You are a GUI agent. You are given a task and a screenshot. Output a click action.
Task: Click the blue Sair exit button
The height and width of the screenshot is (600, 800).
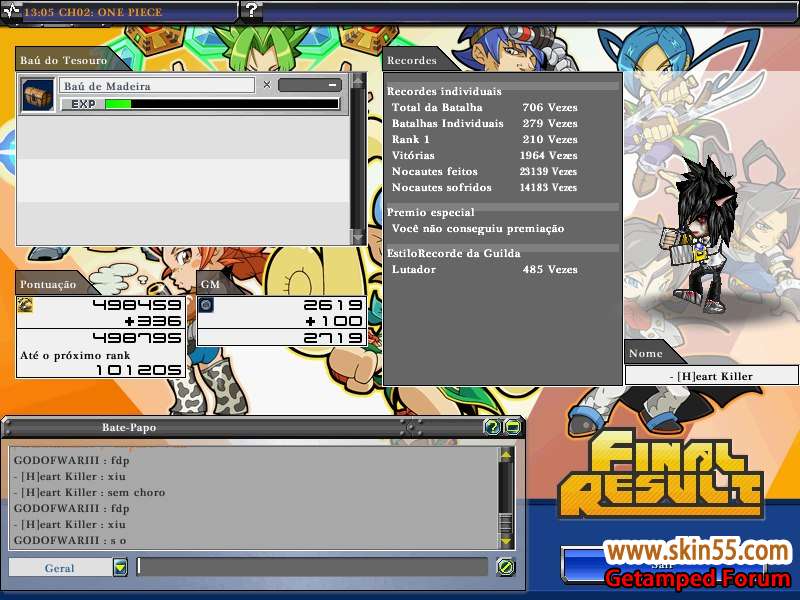[662, 564]
